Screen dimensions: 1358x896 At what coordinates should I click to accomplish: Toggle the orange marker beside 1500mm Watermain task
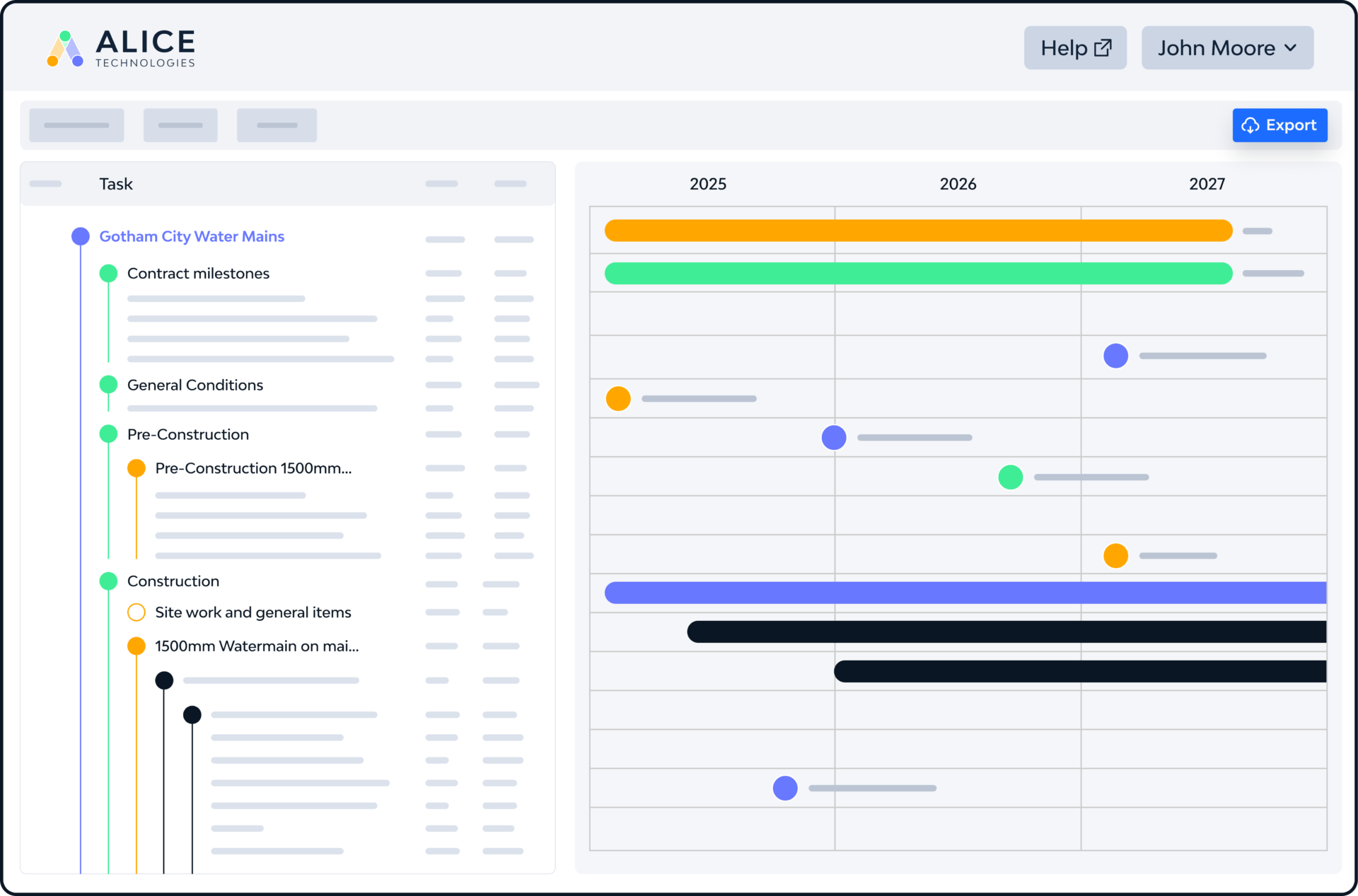point(136,646)
